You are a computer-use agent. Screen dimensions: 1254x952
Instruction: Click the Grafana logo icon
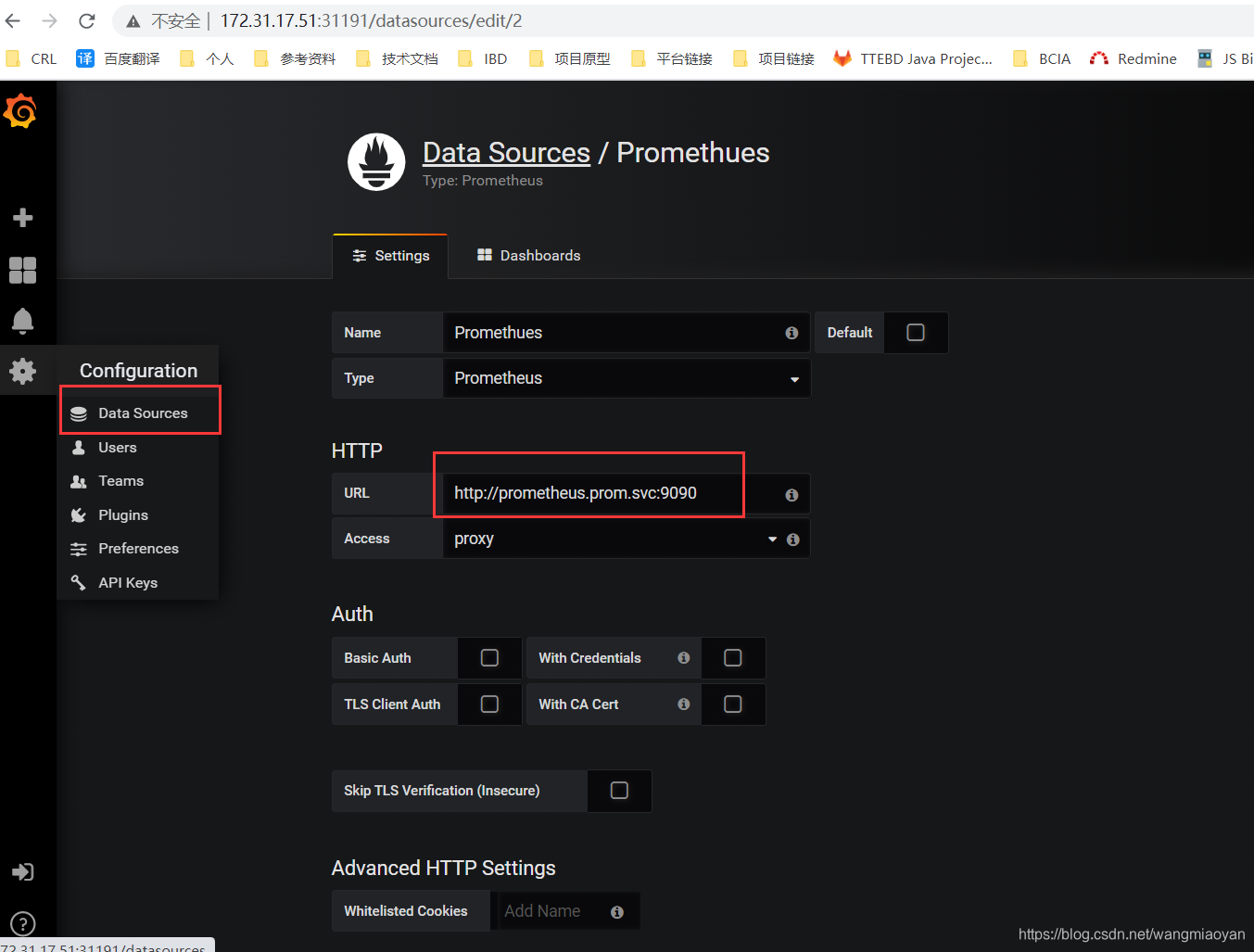20,112
